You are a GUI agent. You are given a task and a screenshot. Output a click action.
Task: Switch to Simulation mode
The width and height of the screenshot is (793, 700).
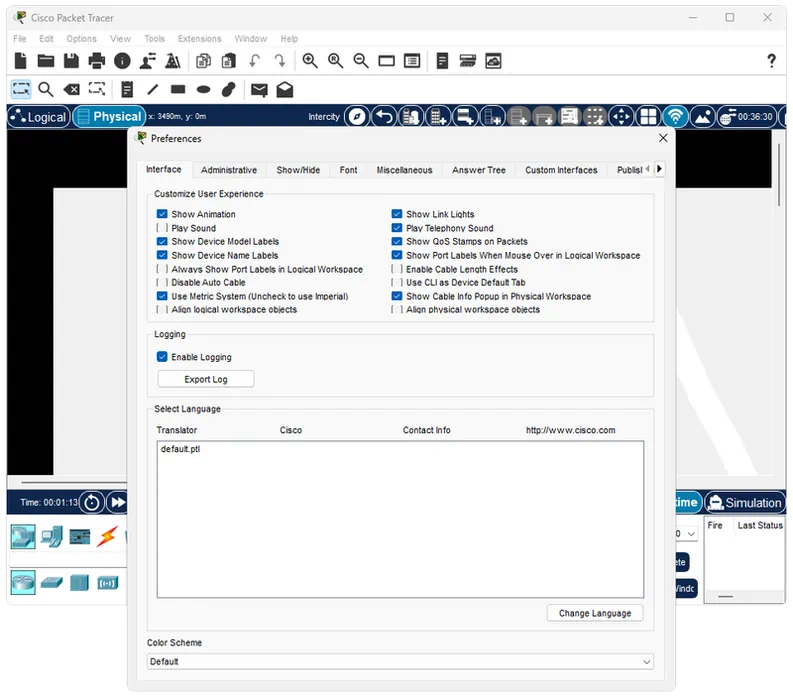[x=745, y=503]
